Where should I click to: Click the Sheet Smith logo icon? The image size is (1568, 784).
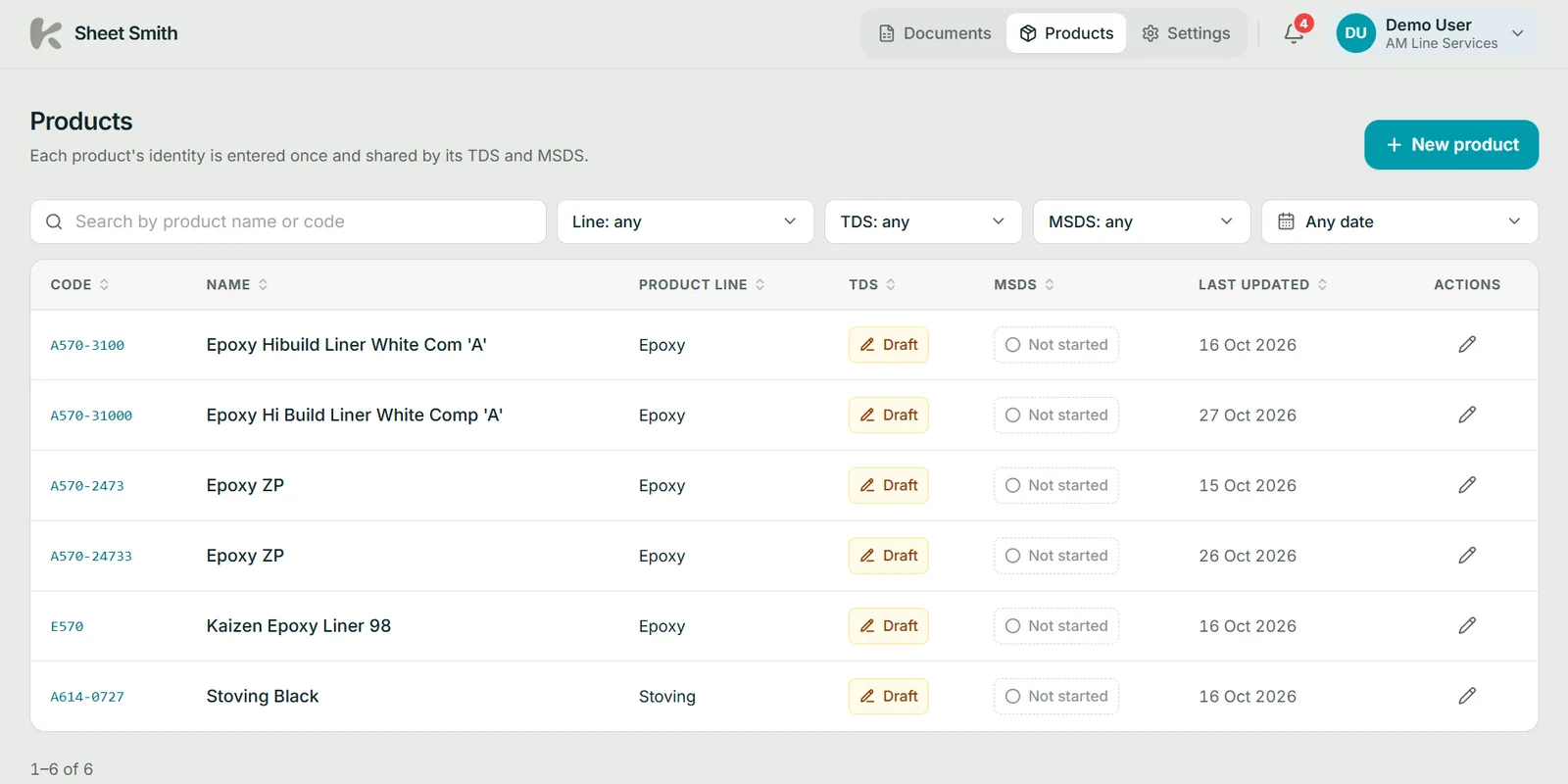pos(46,33)
